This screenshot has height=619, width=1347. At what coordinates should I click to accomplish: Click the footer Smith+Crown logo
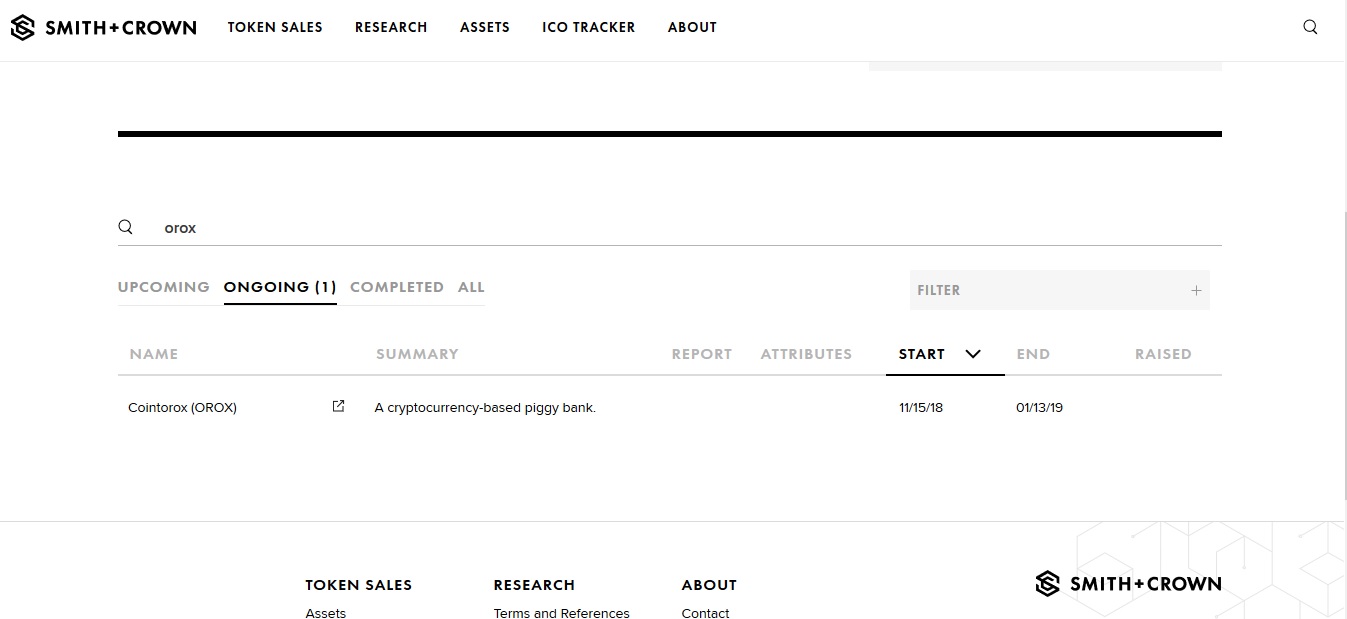tap(1128, 583)
